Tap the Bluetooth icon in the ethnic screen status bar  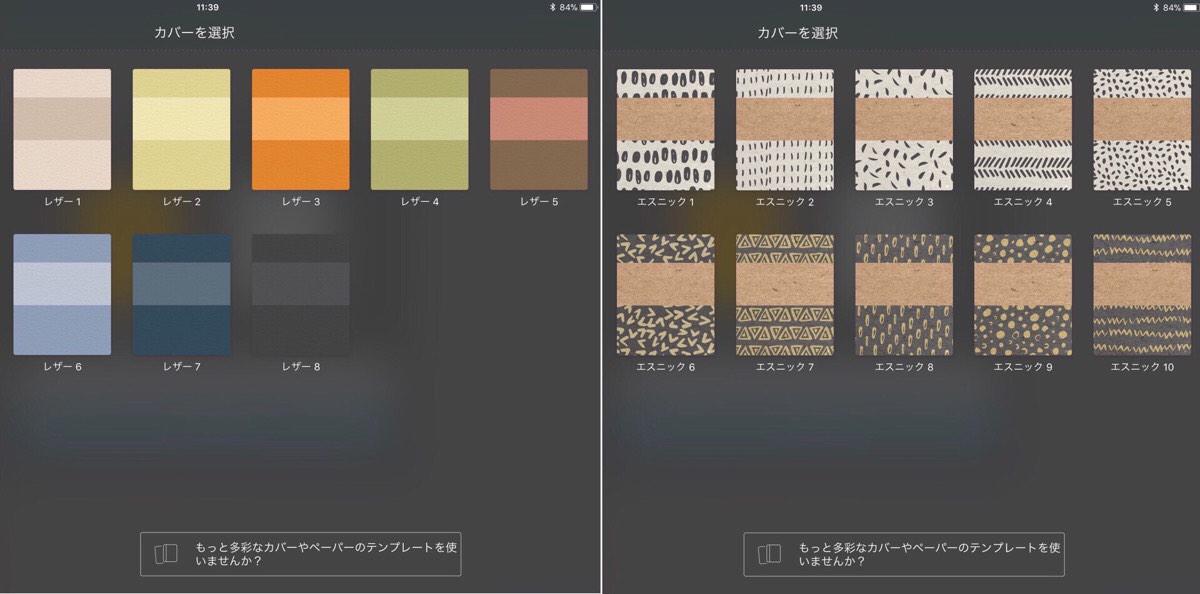(1155, 7)
